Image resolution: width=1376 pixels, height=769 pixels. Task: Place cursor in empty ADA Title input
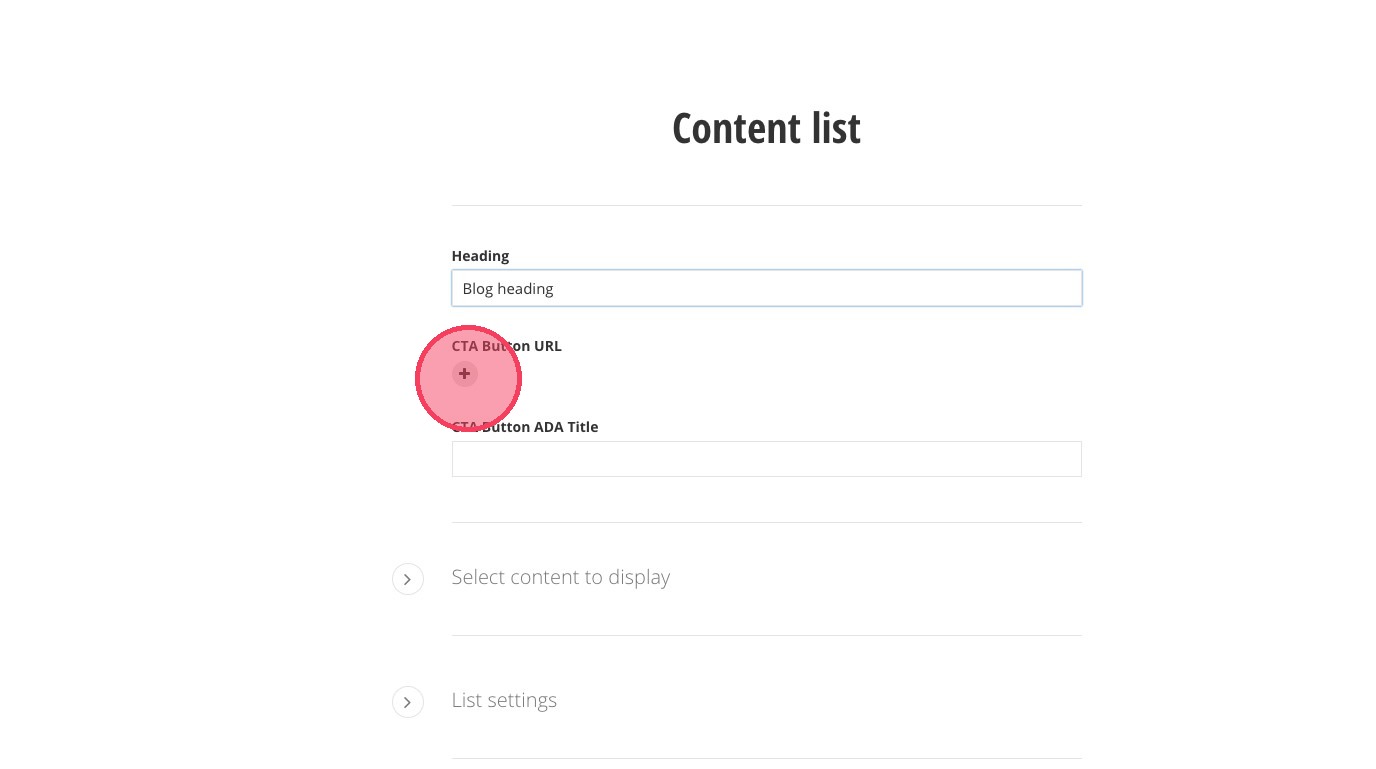coord(766,459)
